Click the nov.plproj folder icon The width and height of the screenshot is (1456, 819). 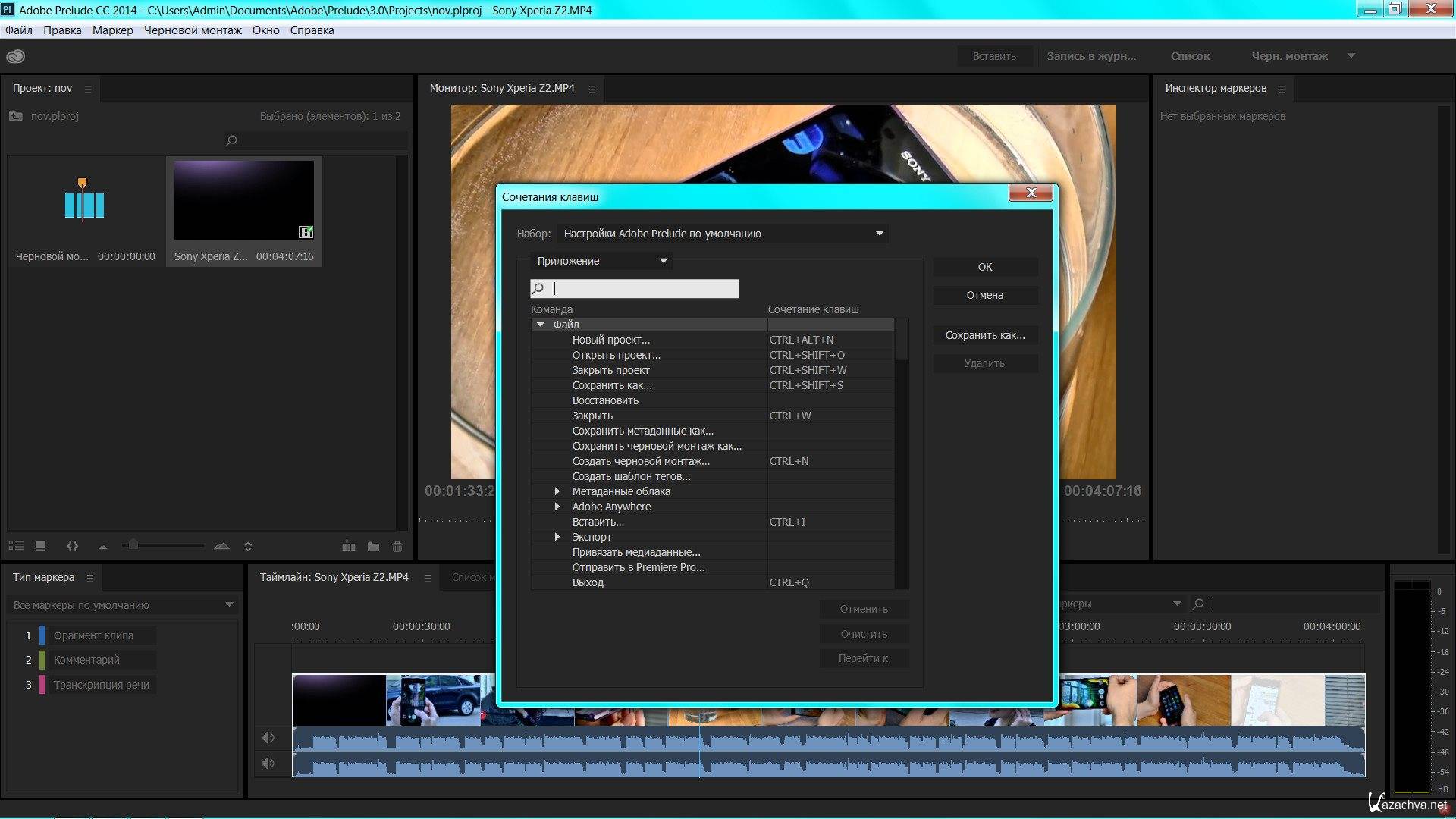[x=15, y=116]
